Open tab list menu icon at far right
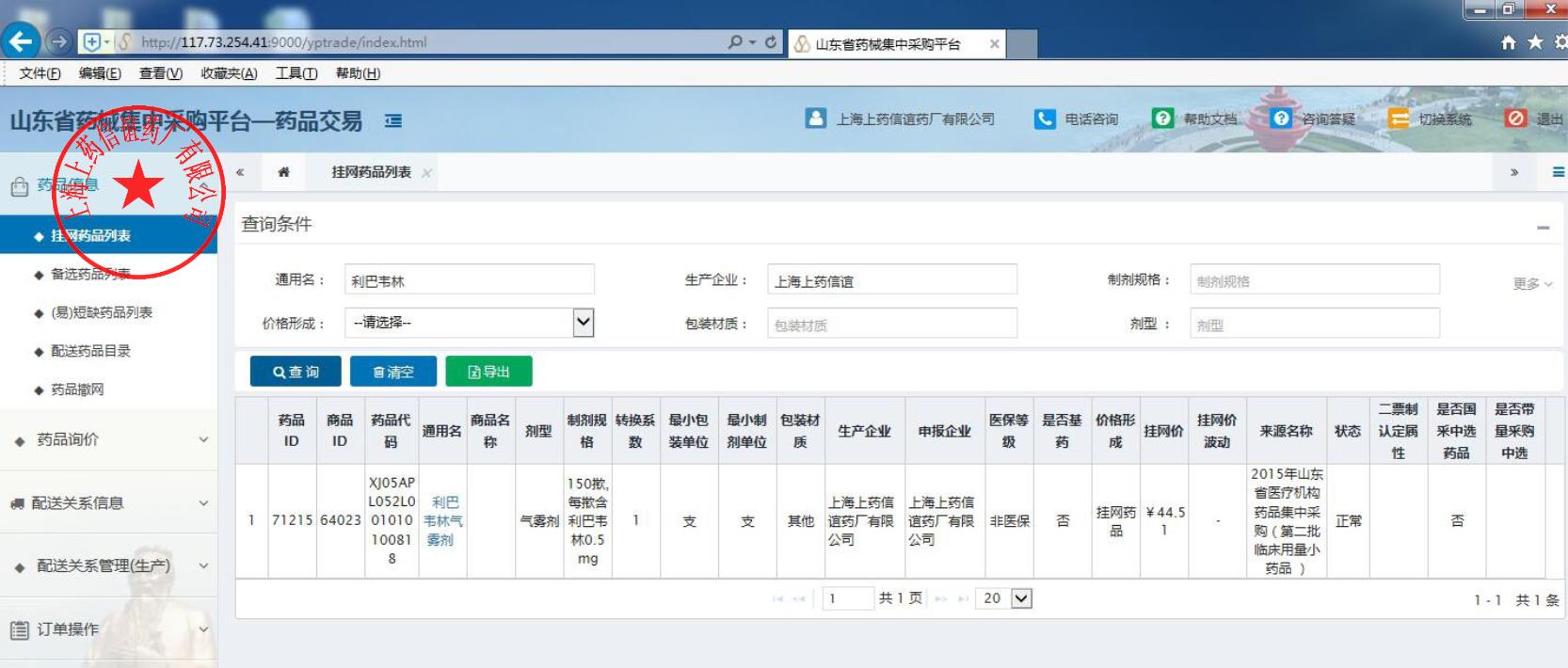The width and height of the screenshot is (1568, 668). click(x=1559, y=172)
